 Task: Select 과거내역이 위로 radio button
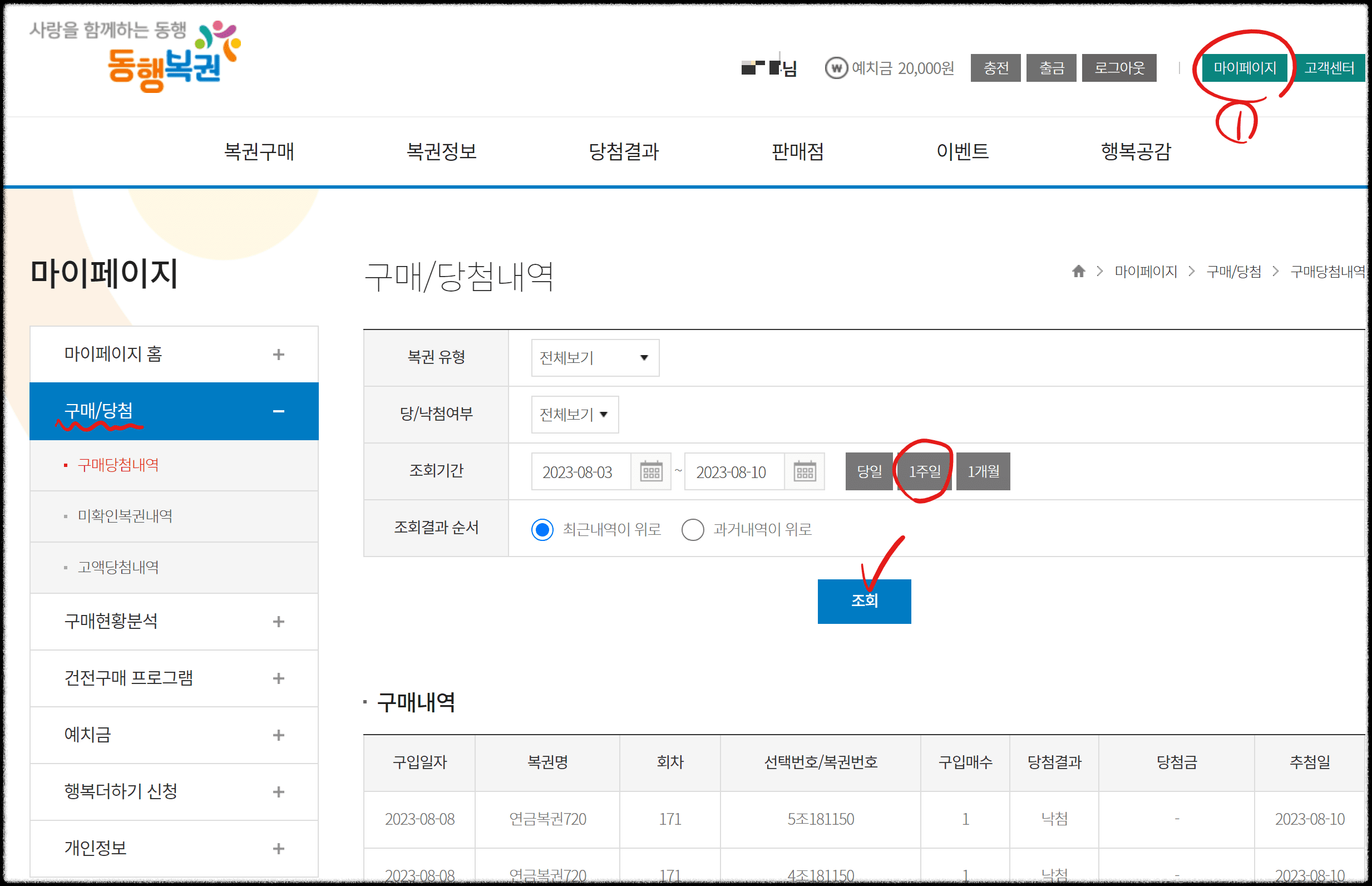[692, 529]
